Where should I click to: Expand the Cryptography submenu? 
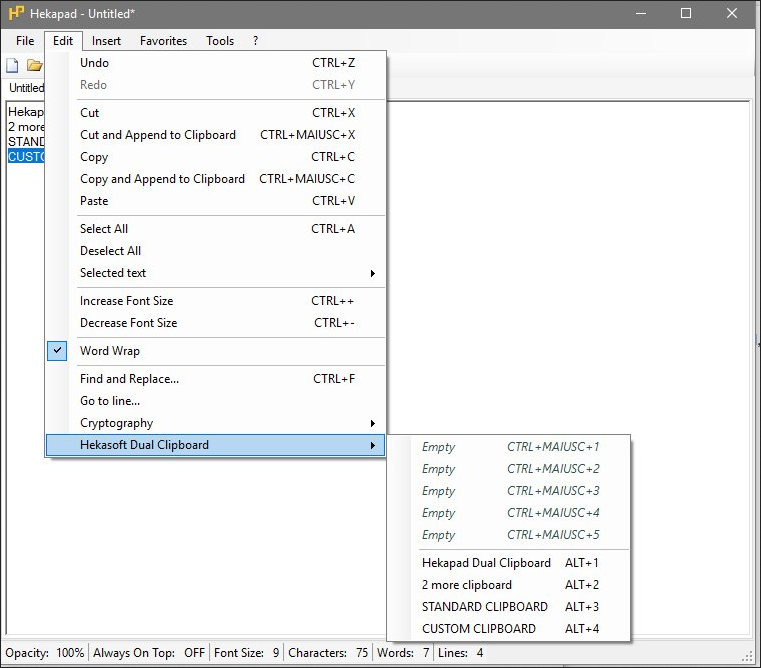[215, 423]
